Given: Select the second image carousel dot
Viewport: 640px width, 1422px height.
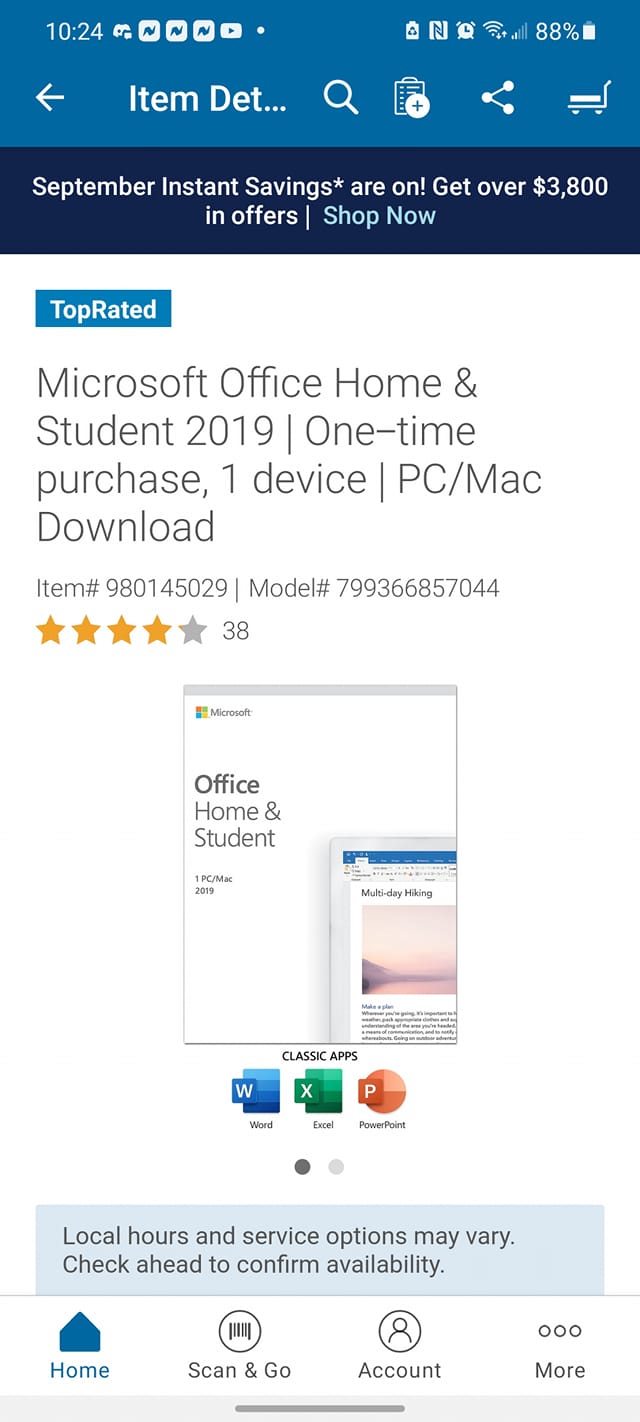Looking at the screenshot, I should (x=337, y=1166).
